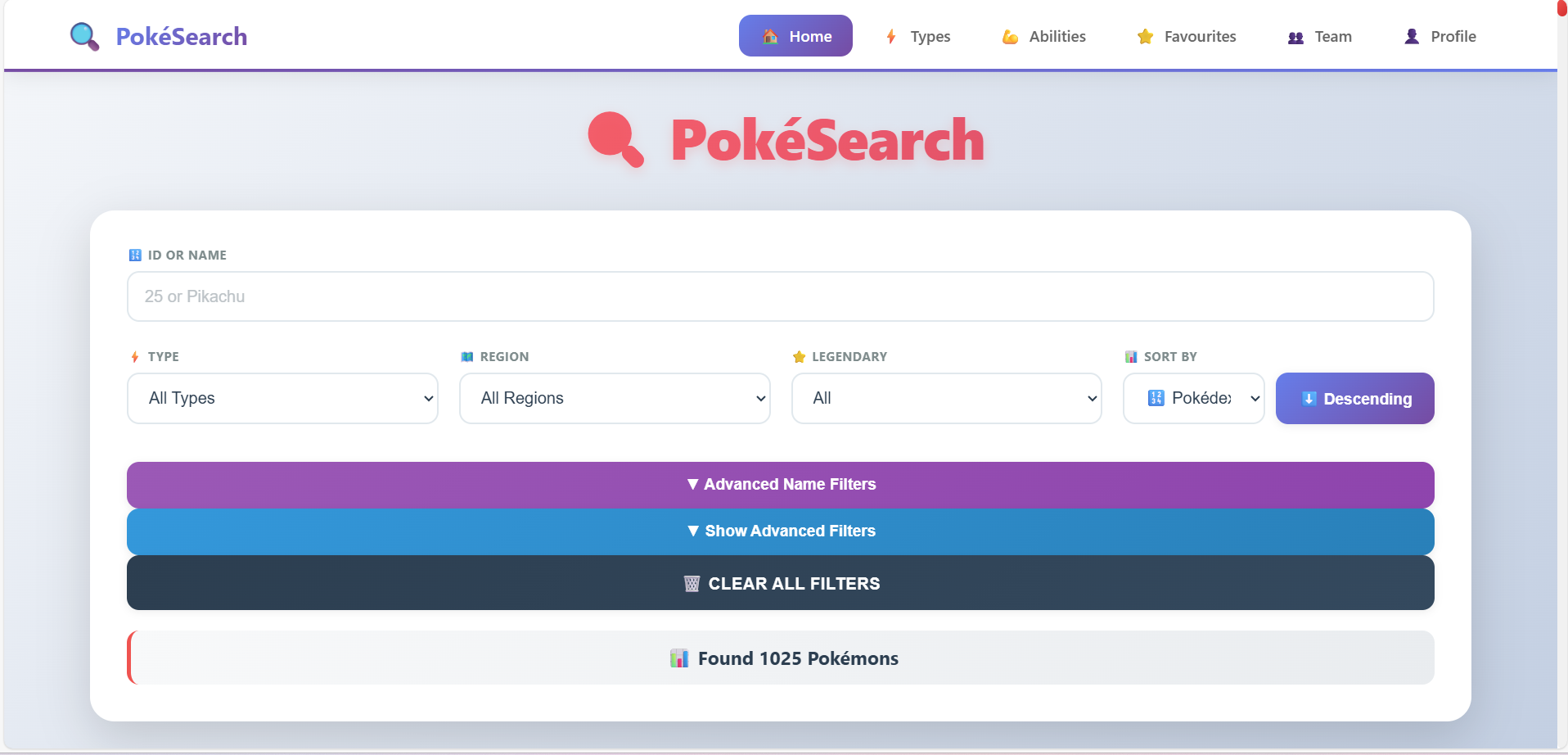Open the All Regions dropdown
This screenshot has width=1568, height=755.
615,398
